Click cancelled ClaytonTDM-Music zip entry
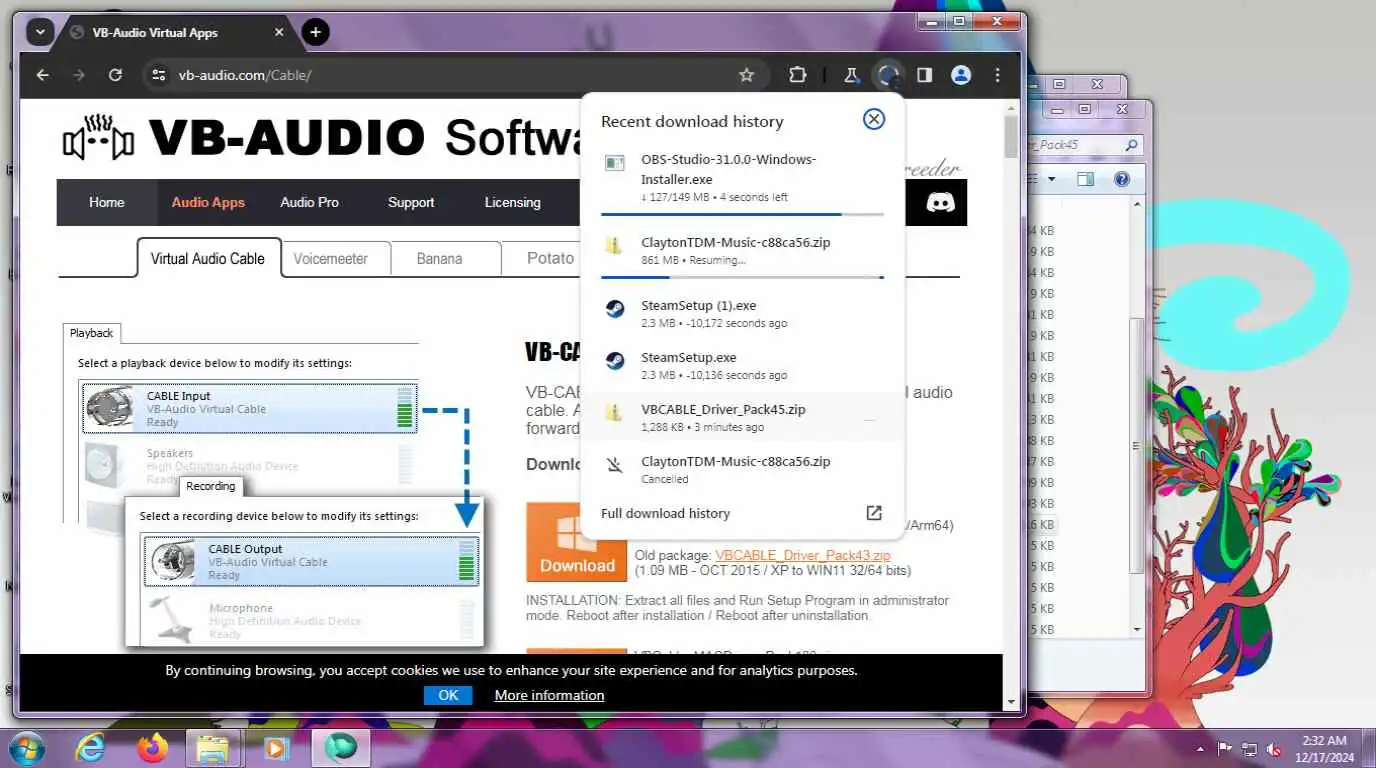Screen dimensions: 1376x768 (742, 469)
